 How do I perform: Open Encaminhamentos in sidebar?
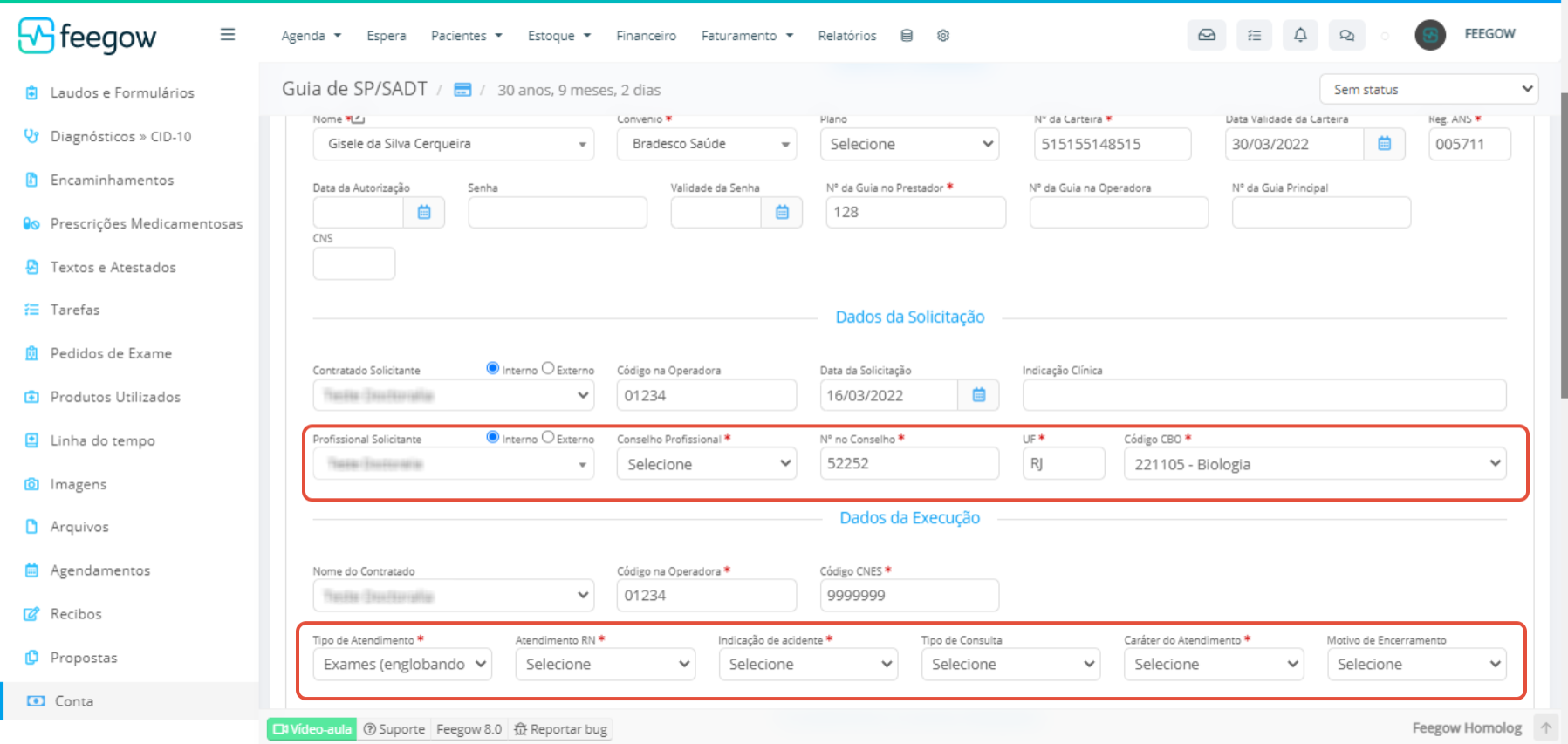(x=112, y=180)
